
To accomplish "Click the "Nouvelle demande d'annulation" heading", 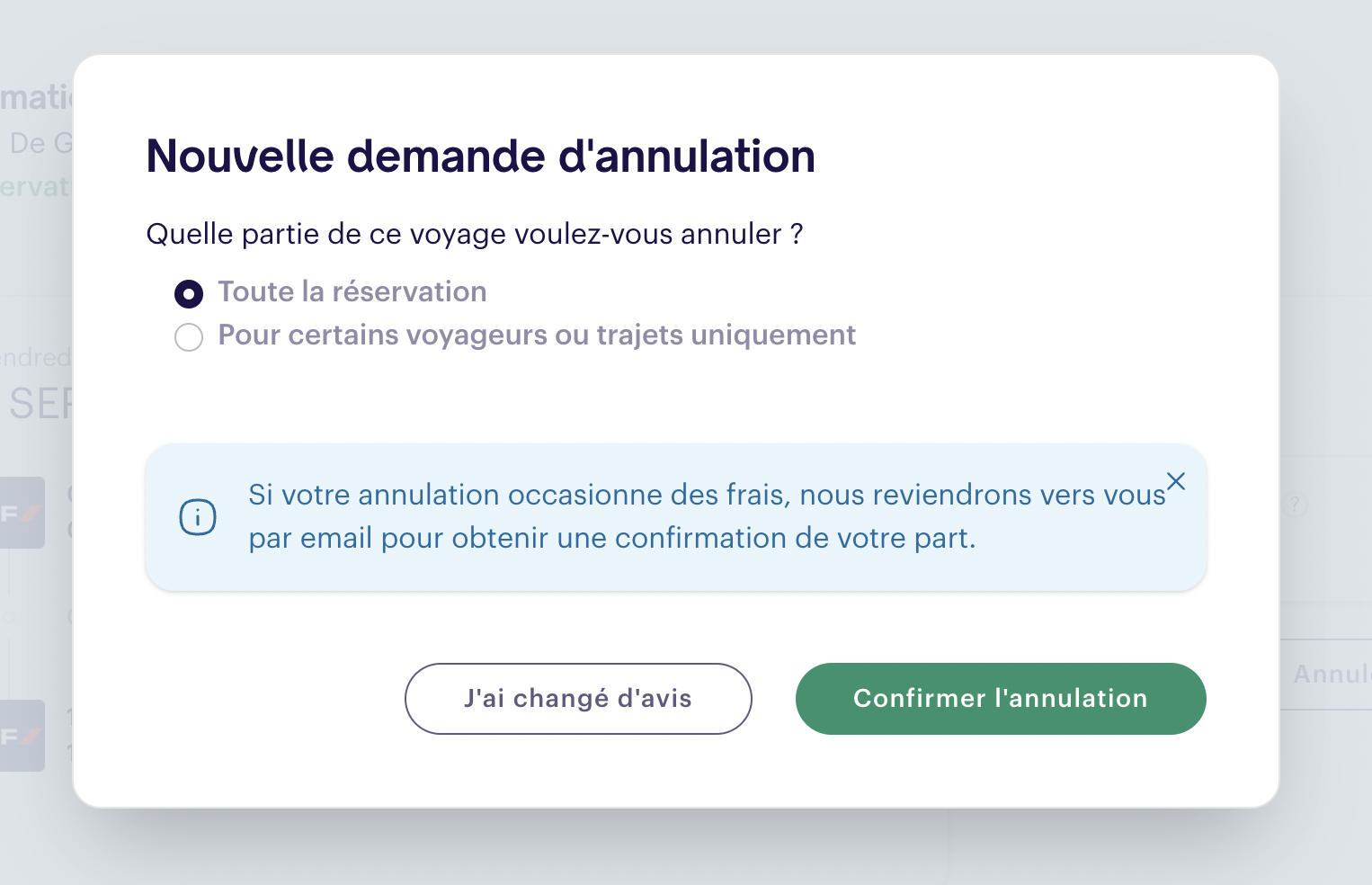I will click(x=480, y=156).
